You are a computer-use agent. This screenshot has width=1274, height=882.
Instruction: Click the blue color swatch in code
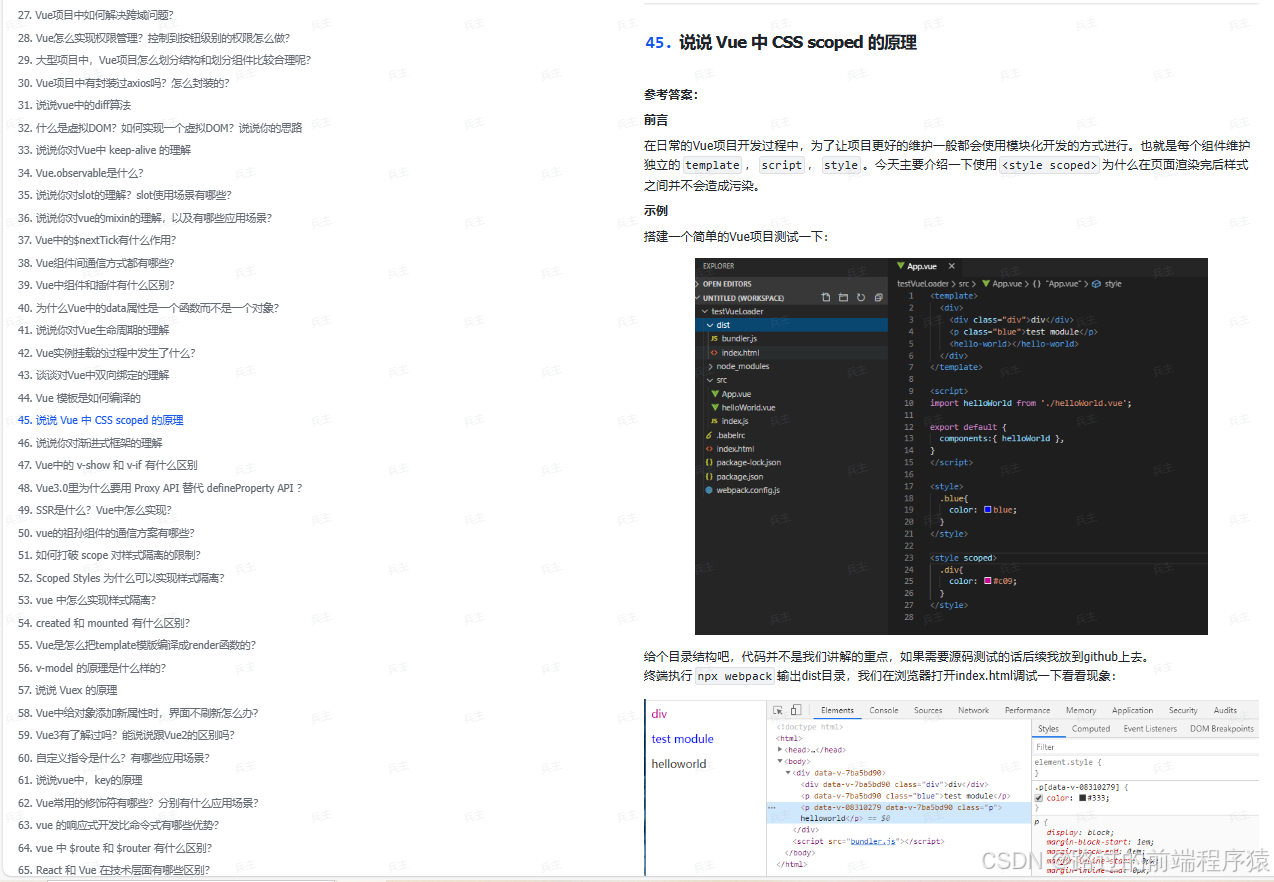tap(988, 509)
